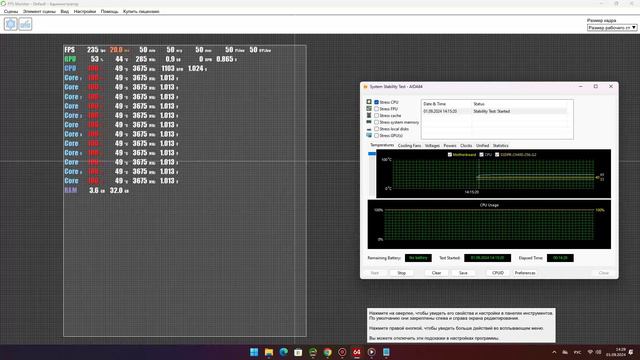Image resolution: width=640 pixels, height=360 pixels.
Task: Open Google Chrome from the taskbar
Action: point(327,352)
